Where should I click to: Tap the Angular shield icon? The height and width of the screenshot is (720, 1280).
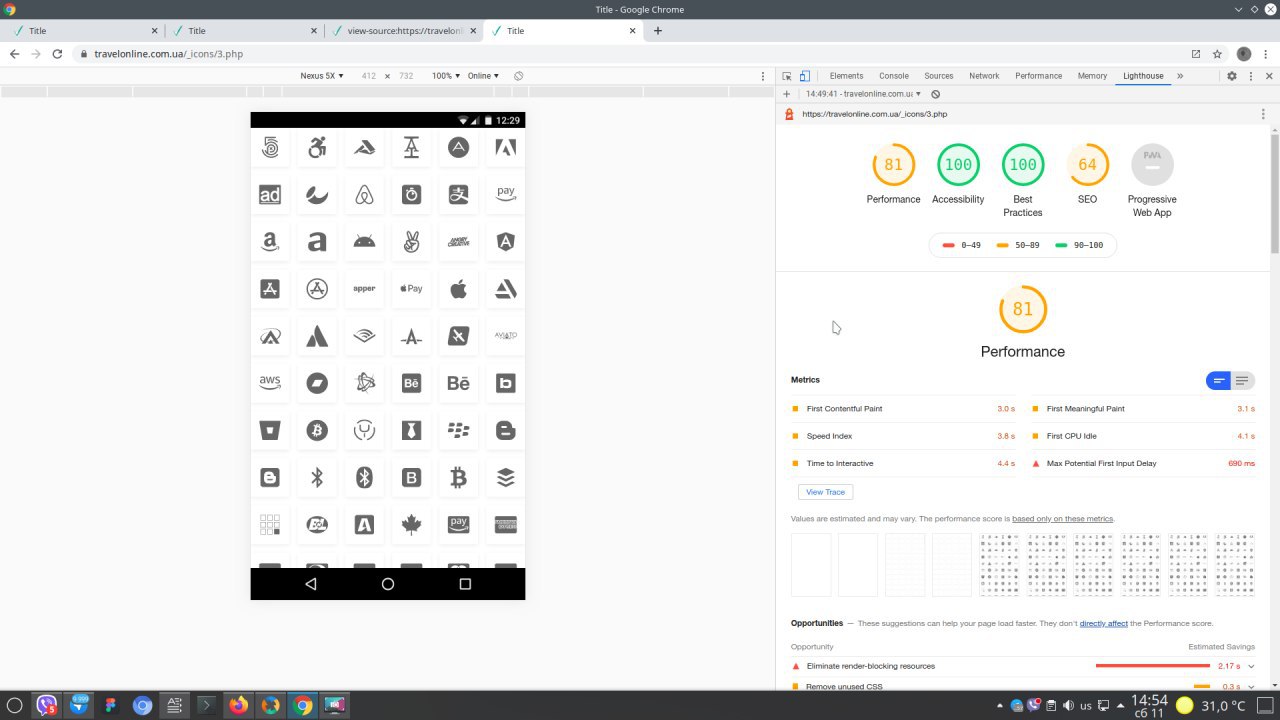coord(506,242)
